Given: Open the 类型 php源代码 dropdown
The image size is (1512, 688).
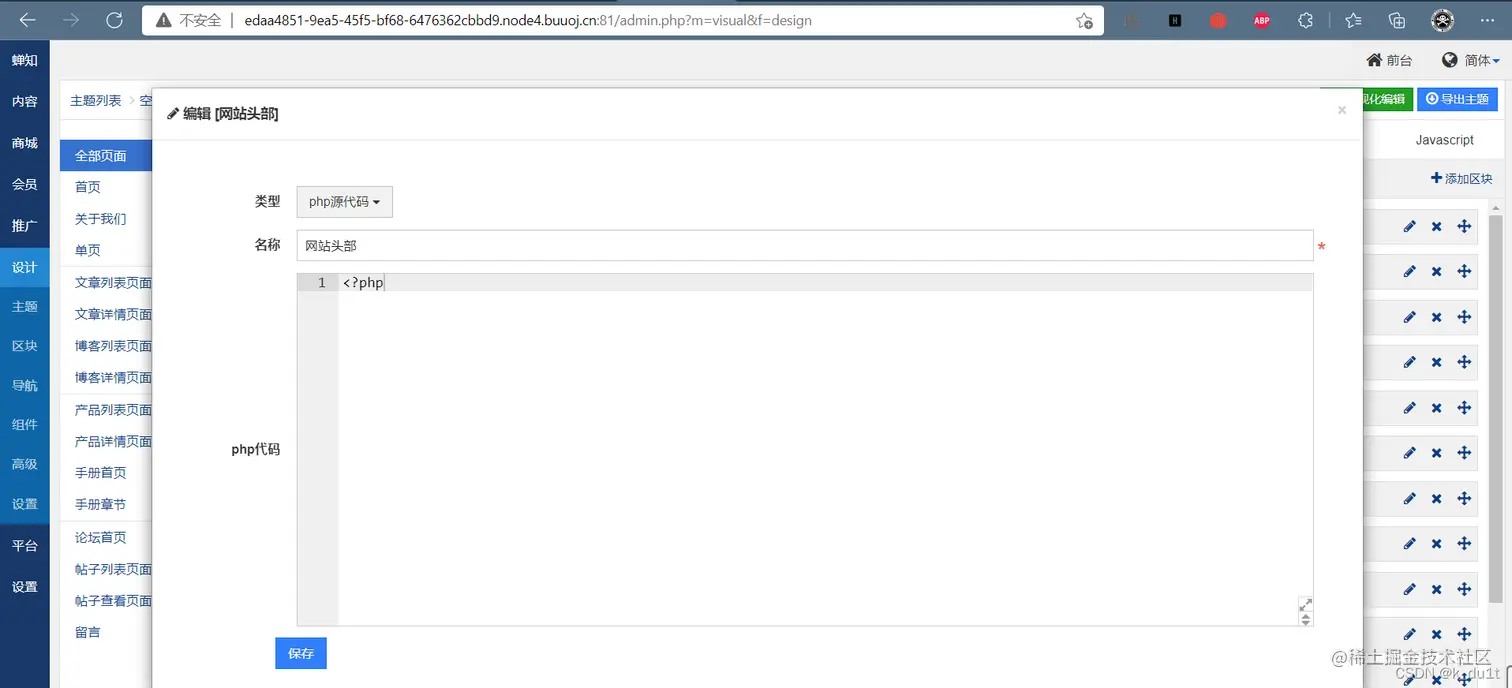Looking at the screenshot, I should 345,201.
